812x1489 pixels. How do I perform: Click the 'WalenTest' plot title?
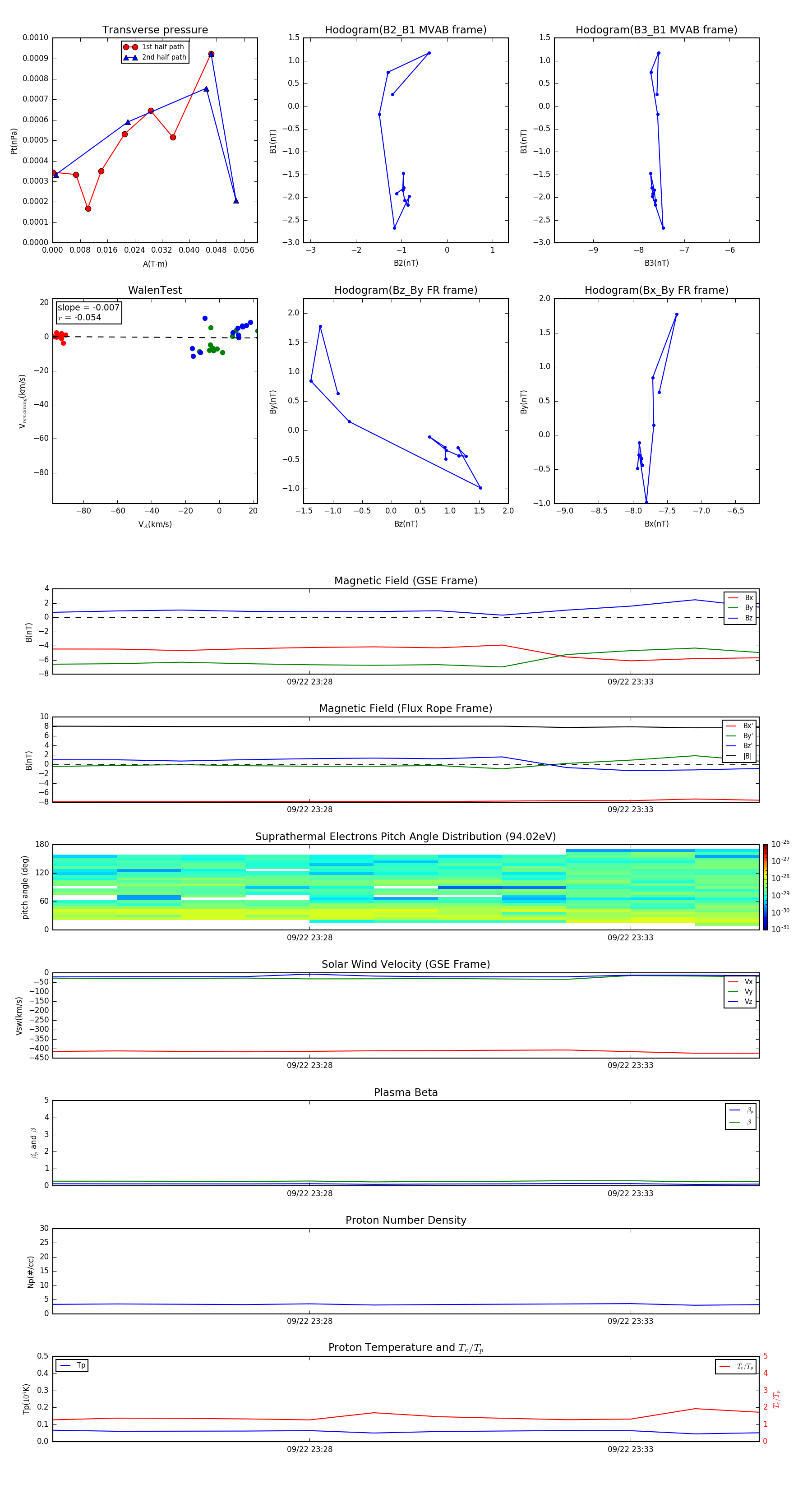155,290
